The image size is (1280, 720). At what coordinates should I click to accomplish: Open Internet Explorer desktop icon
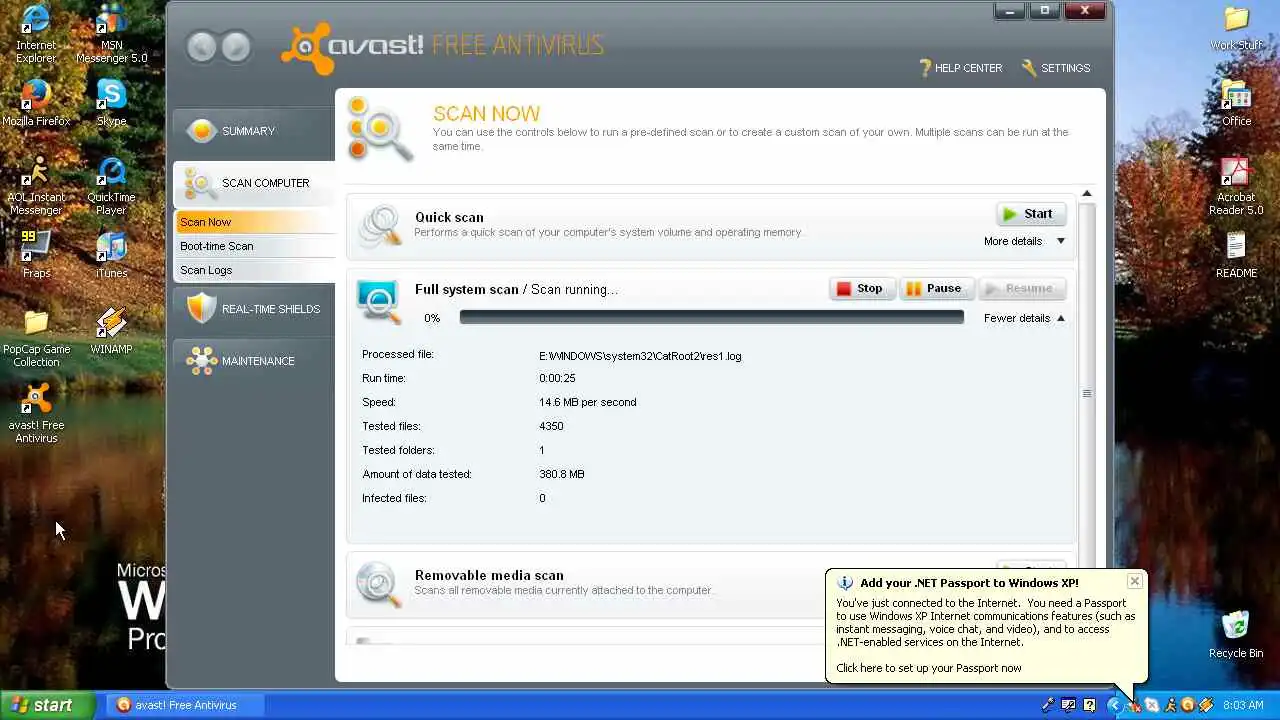click(36, 34)
